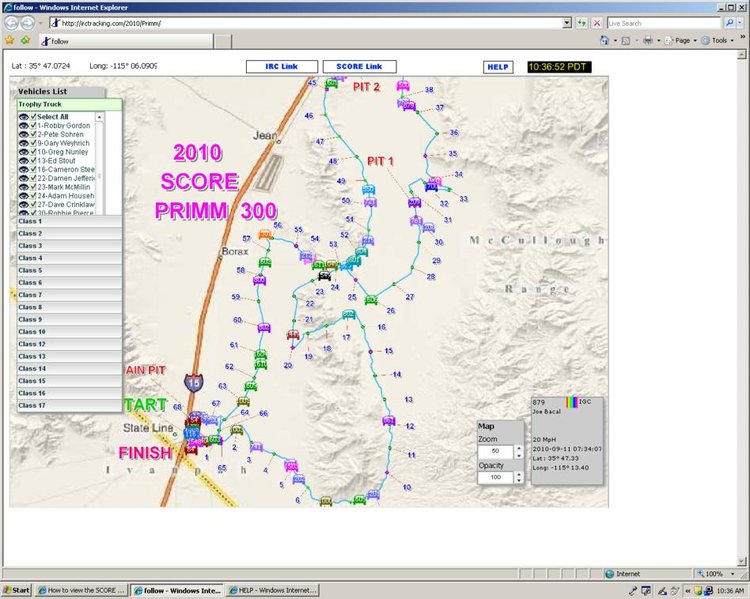Expand the Class 13 vehicle section
750x599 pixels.
69,356
